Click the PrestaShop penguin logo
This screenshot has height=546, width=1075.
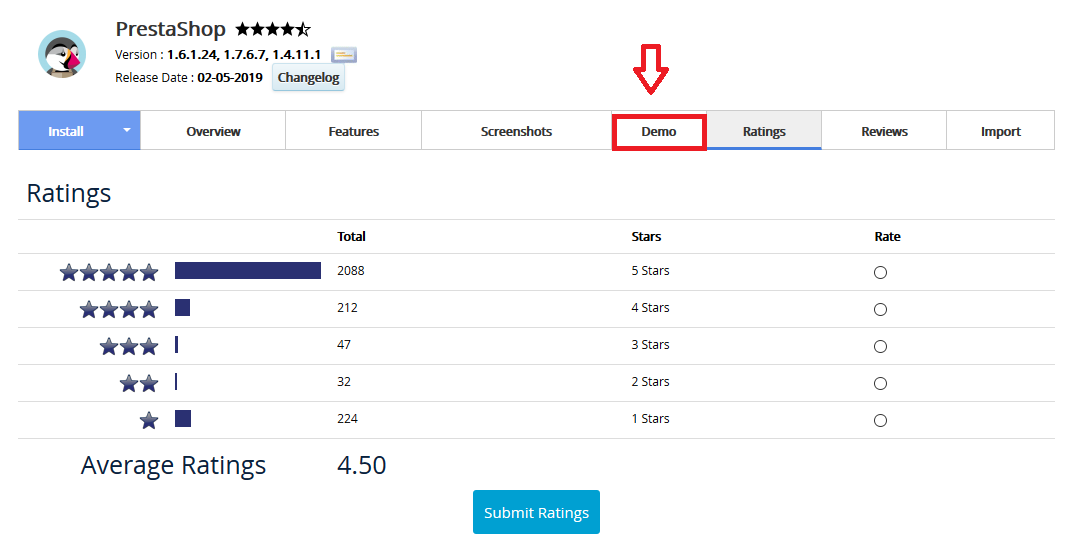(x=62, y=54)
